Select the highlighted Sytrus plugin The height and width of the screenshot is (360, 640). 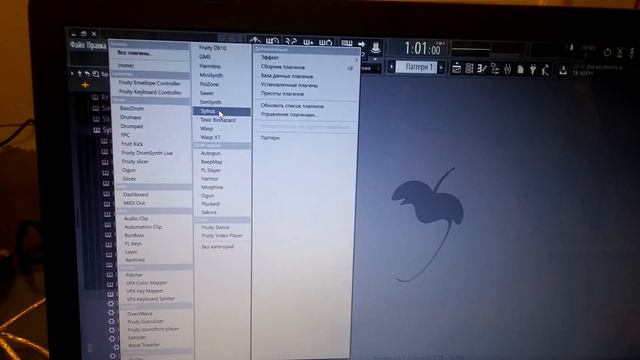[x=221, y=111]
